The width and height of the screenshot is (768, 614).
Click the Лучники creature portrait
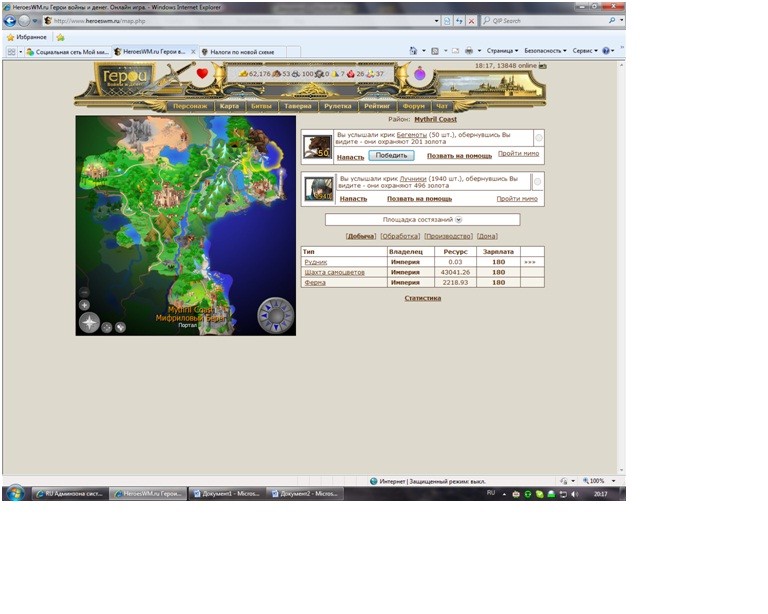click(318, 189)
